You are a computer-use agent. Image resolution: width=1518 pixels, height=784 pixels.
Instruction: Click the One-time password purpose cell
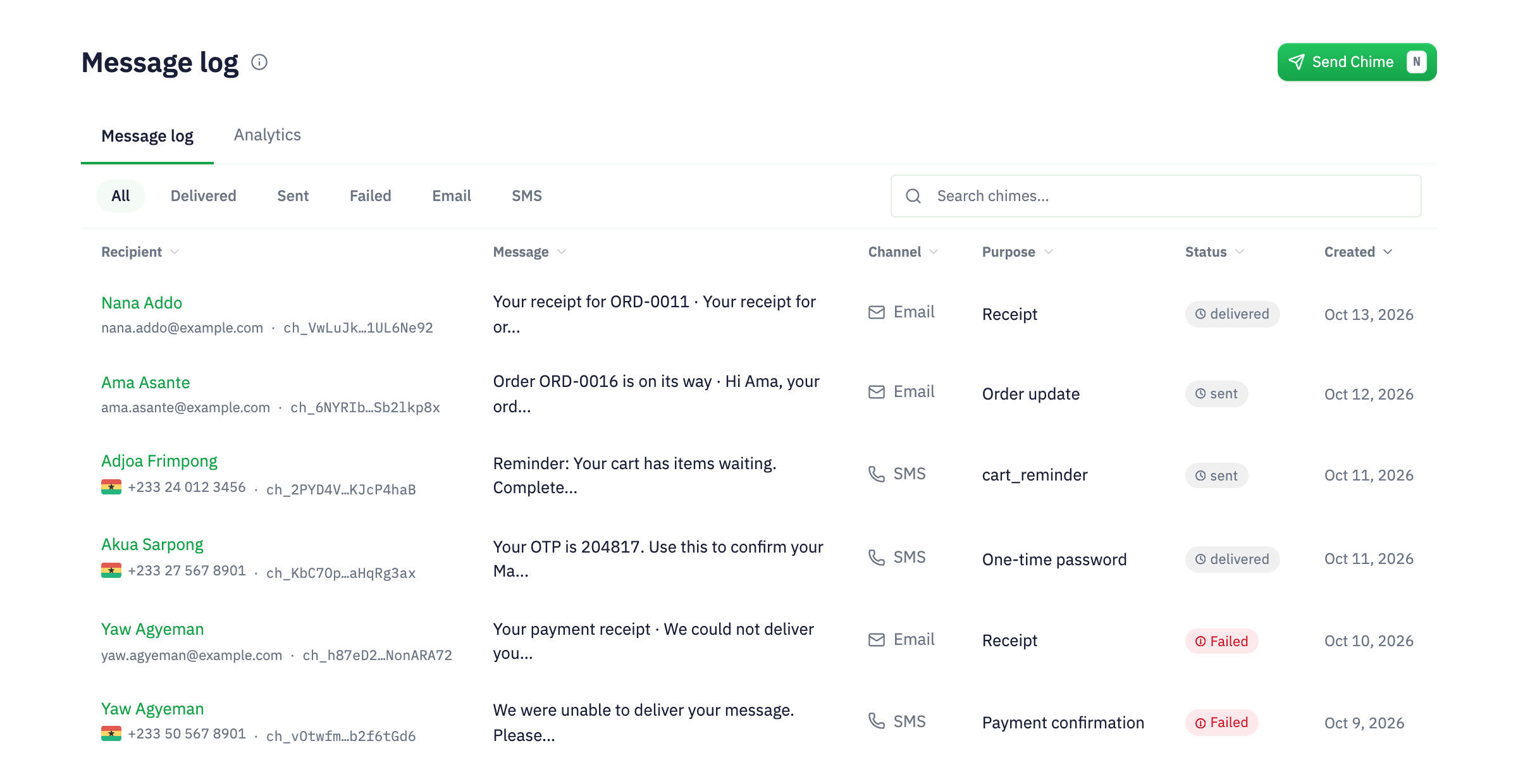(x=1054, y=560)
